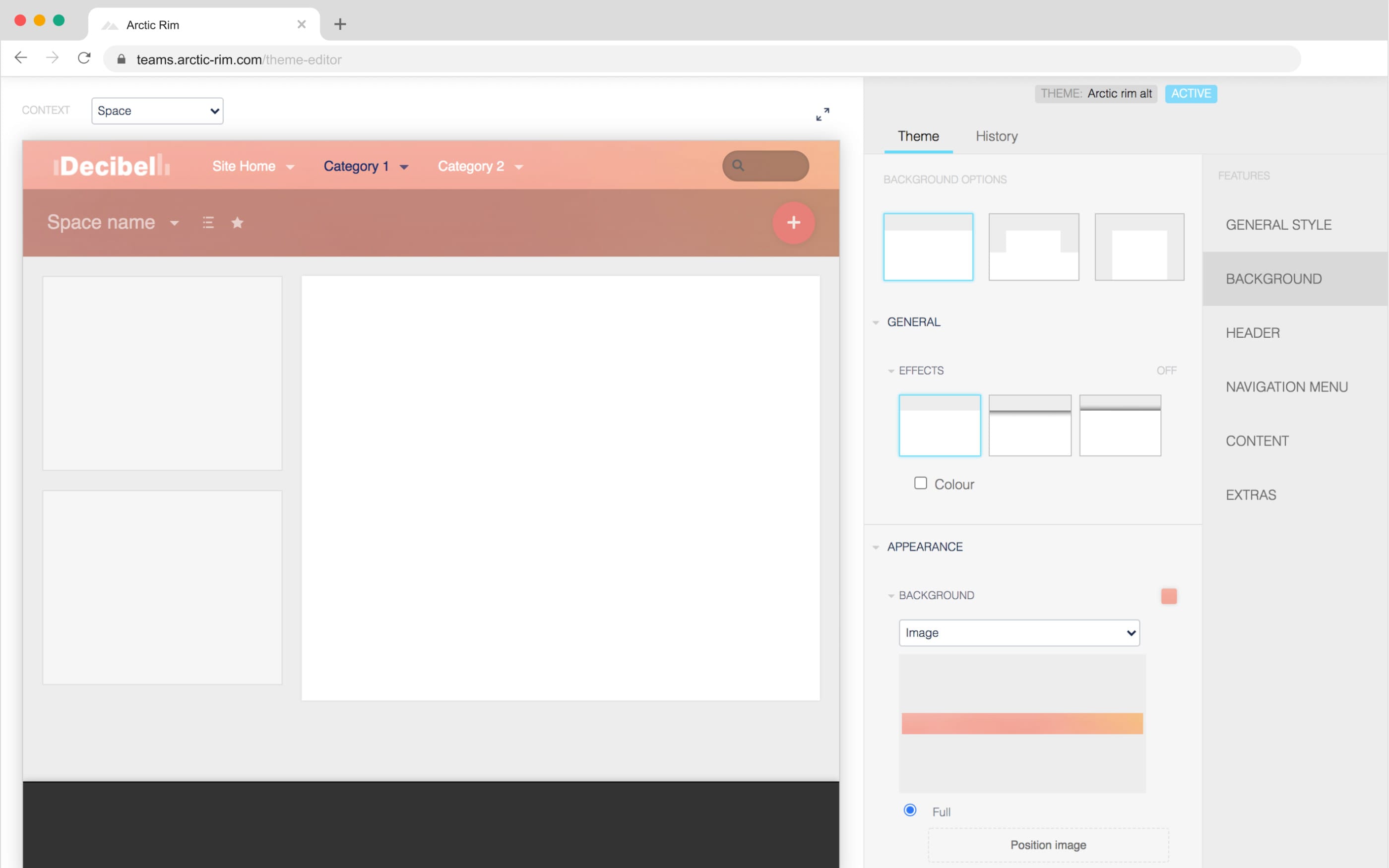Click the Decibel logo in preview
Image resolution: width=1389 pixels, height=868 pixels.
pyautogui.click(x=112, y=166)
